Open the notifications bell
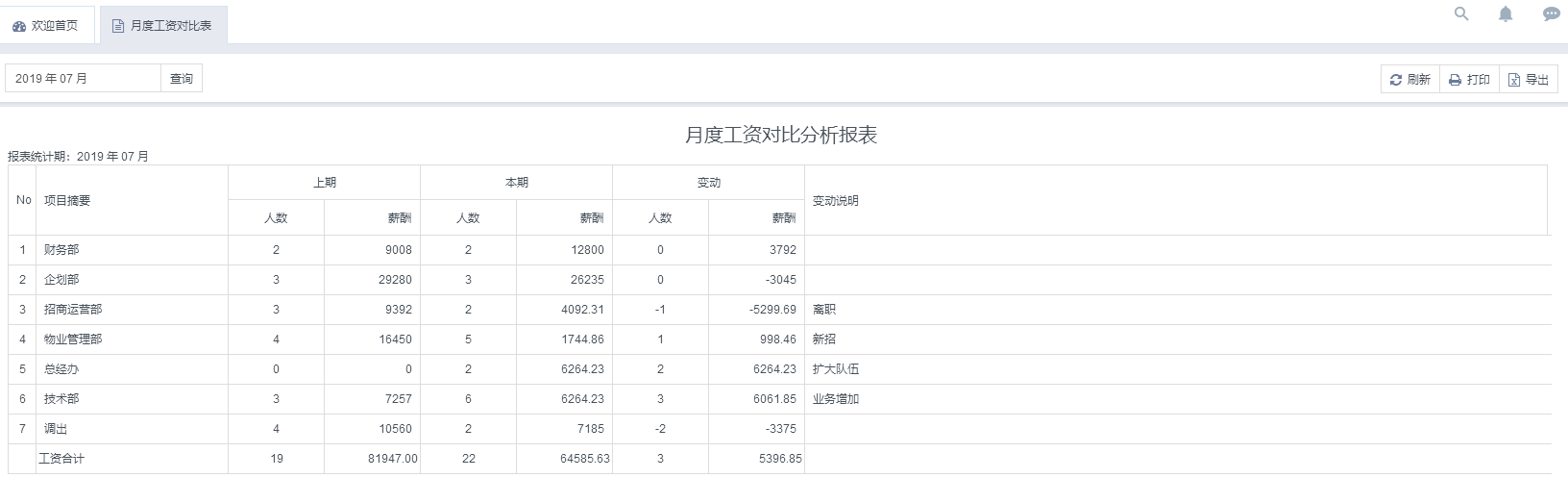The width and height of the screenshot is (1568, 478). pyautogui.click(x=1506, y=14)
